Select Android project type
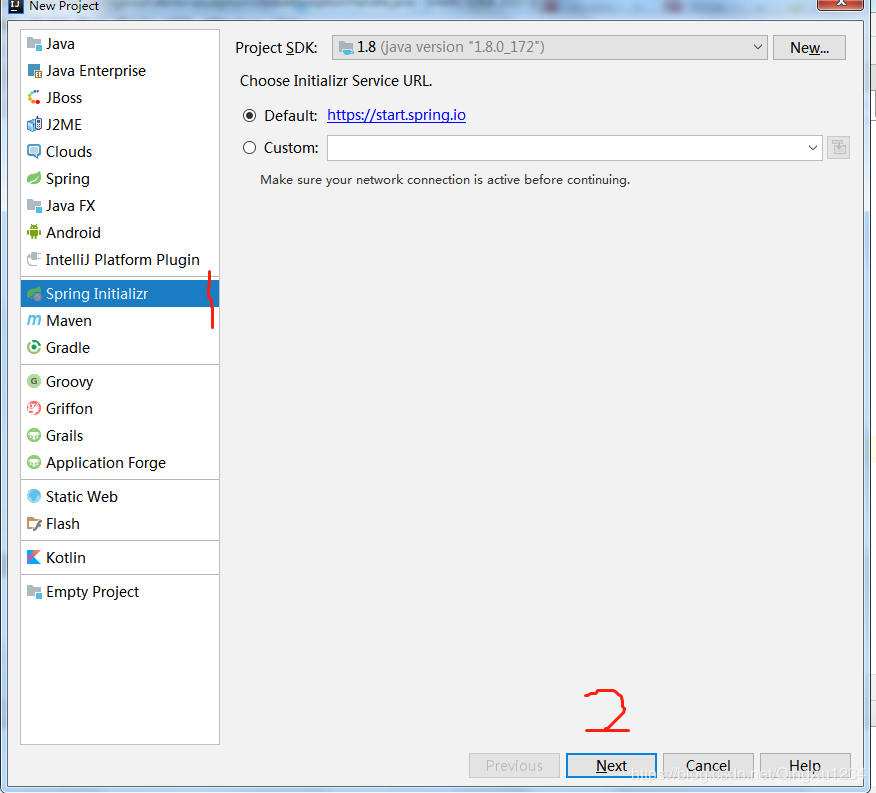Viewport: 876px width, 793px height. (x=120, y=232)
